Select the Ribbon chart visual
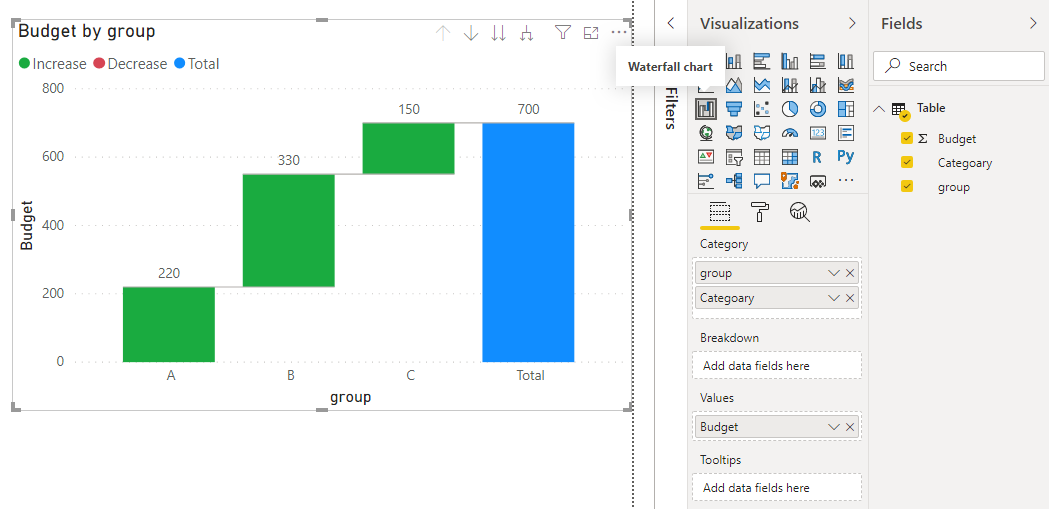The width and height of the screenshot is (1049, 509). click(846, 85)
